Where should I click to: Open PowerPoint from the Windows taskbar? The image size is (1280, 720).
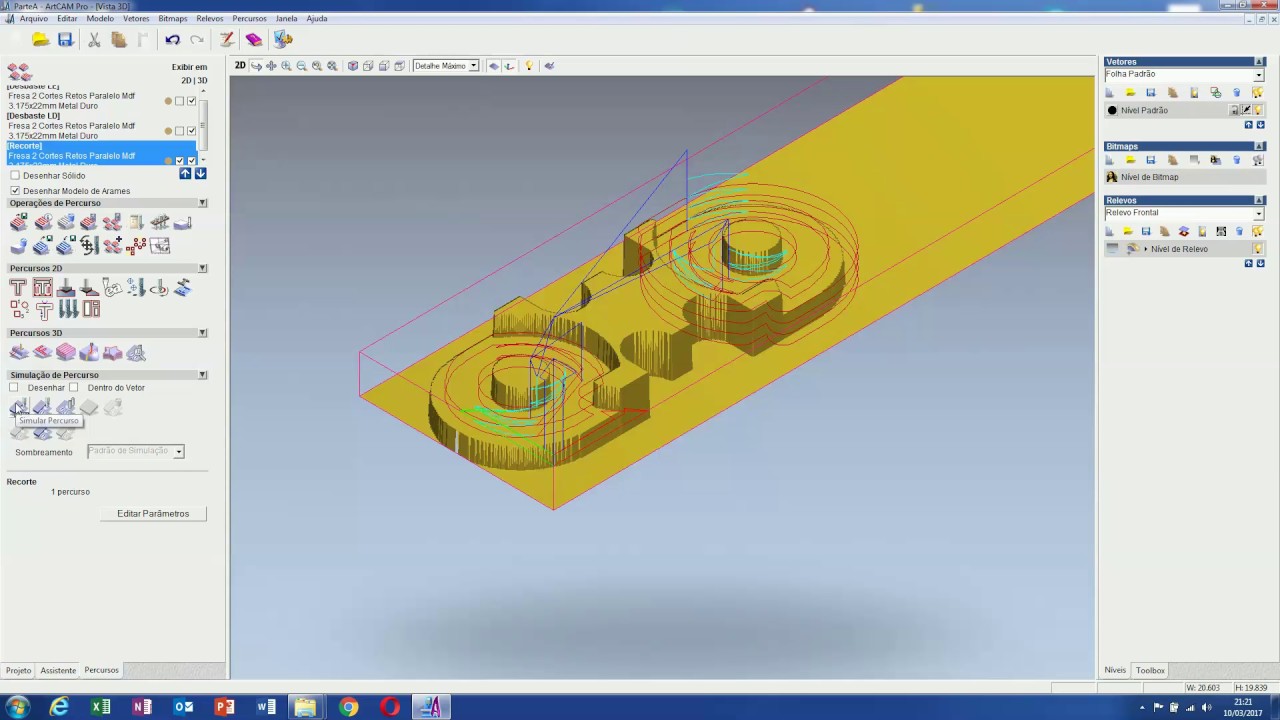click(x=224, y=708)
